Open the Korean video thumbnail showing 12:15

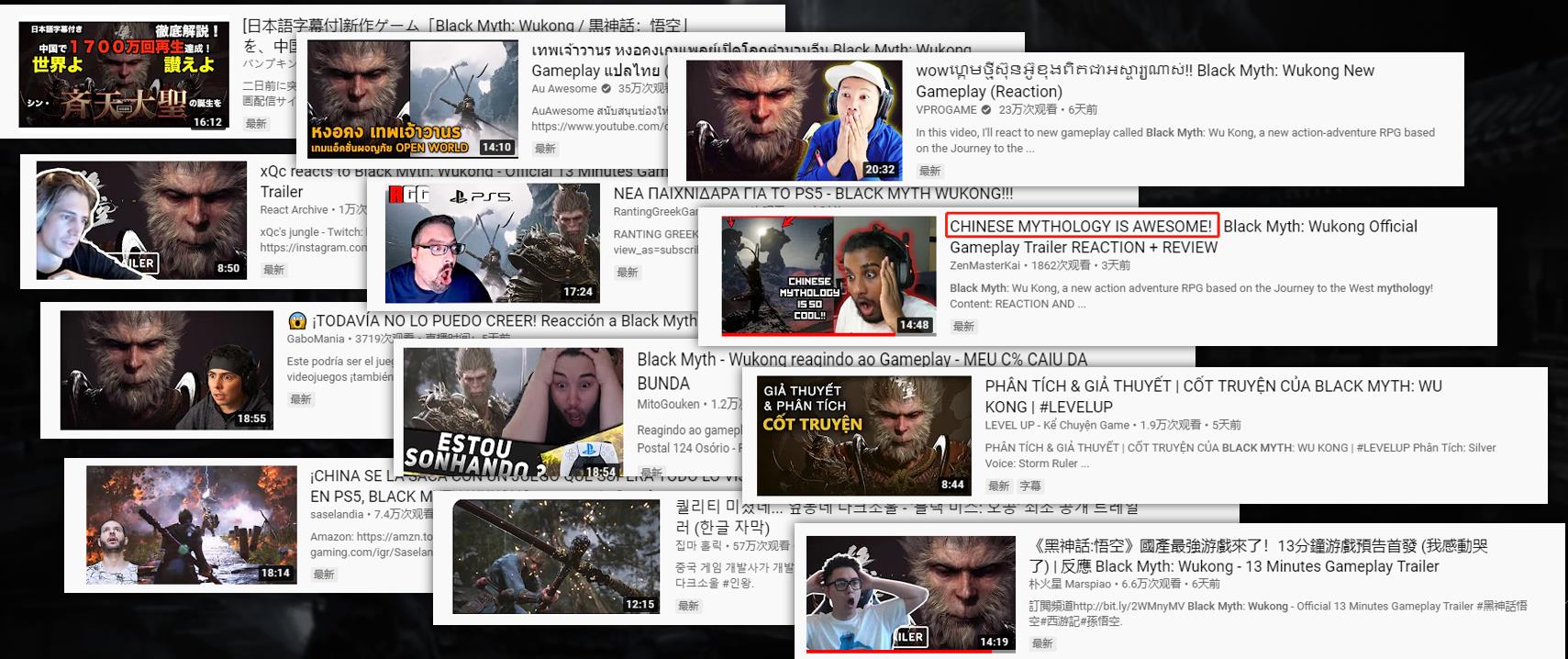(x=556, y=556)
